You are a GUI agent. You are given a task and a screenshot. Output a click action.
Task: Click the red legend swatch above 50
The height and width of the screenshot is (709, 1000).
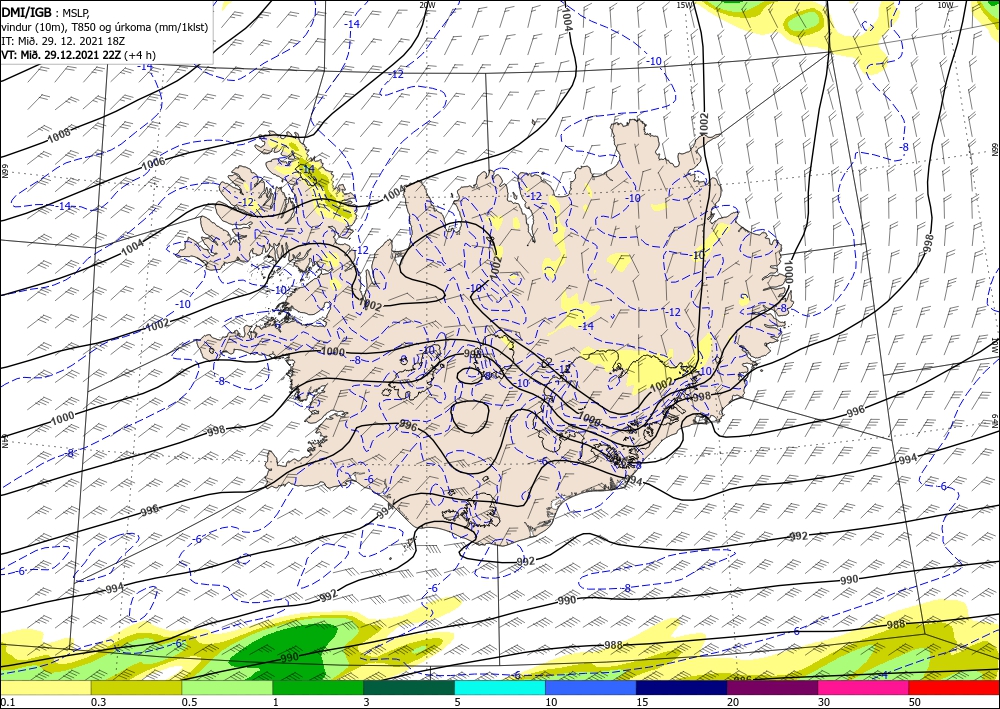coord(954,687)
